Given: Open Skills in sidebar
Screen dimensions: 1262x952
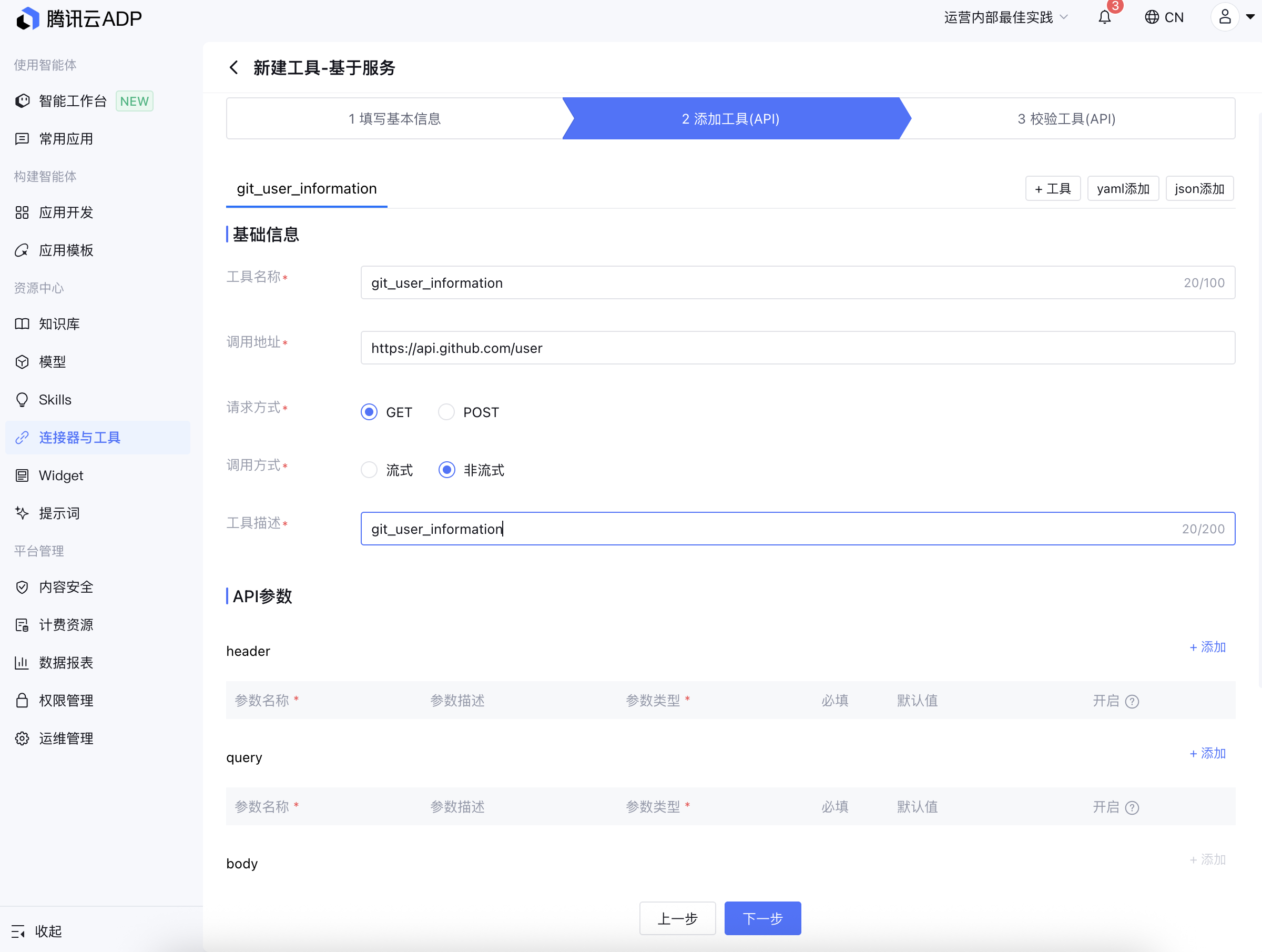Looking at the screenshot, I should (x=55, y=400).
